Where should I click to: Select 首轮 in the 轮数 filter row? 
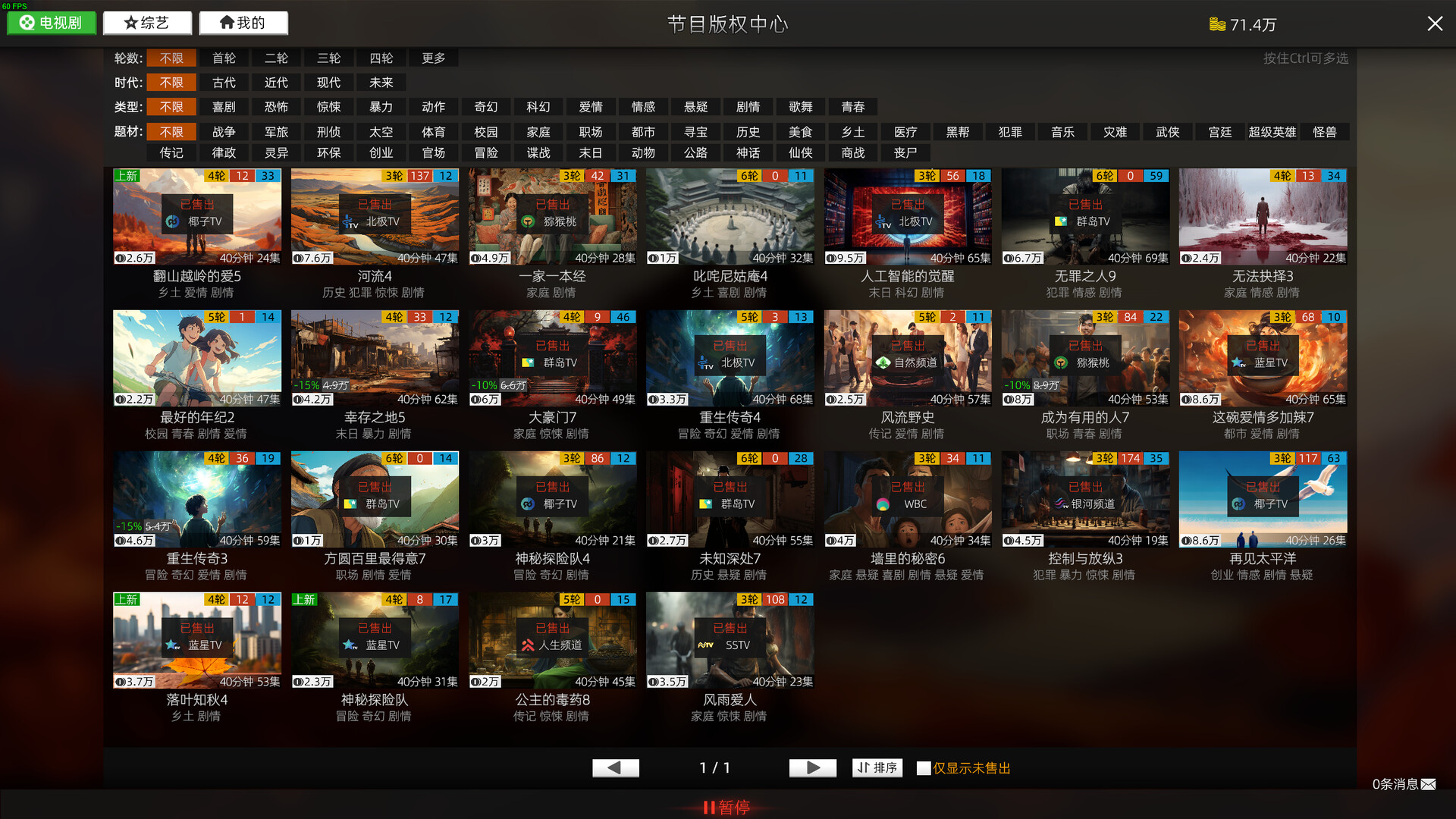click(x=224, y=58)
